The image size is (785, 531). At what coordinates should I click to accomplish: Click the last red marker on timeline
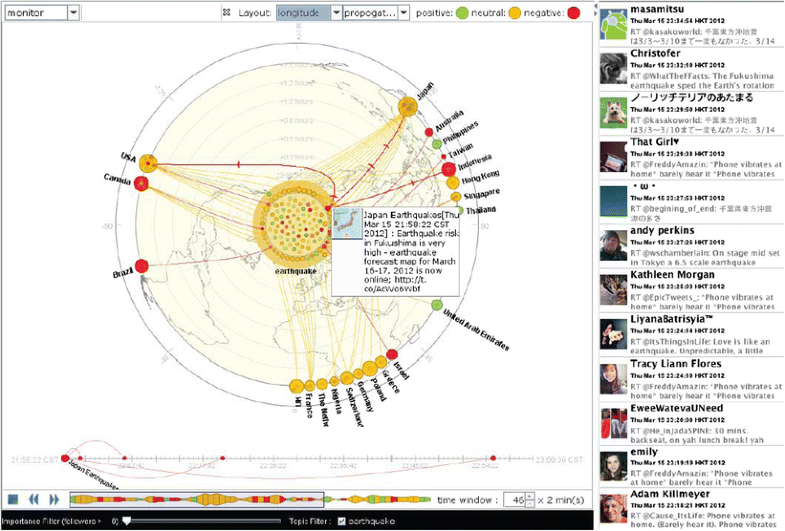tap(493, 458)
